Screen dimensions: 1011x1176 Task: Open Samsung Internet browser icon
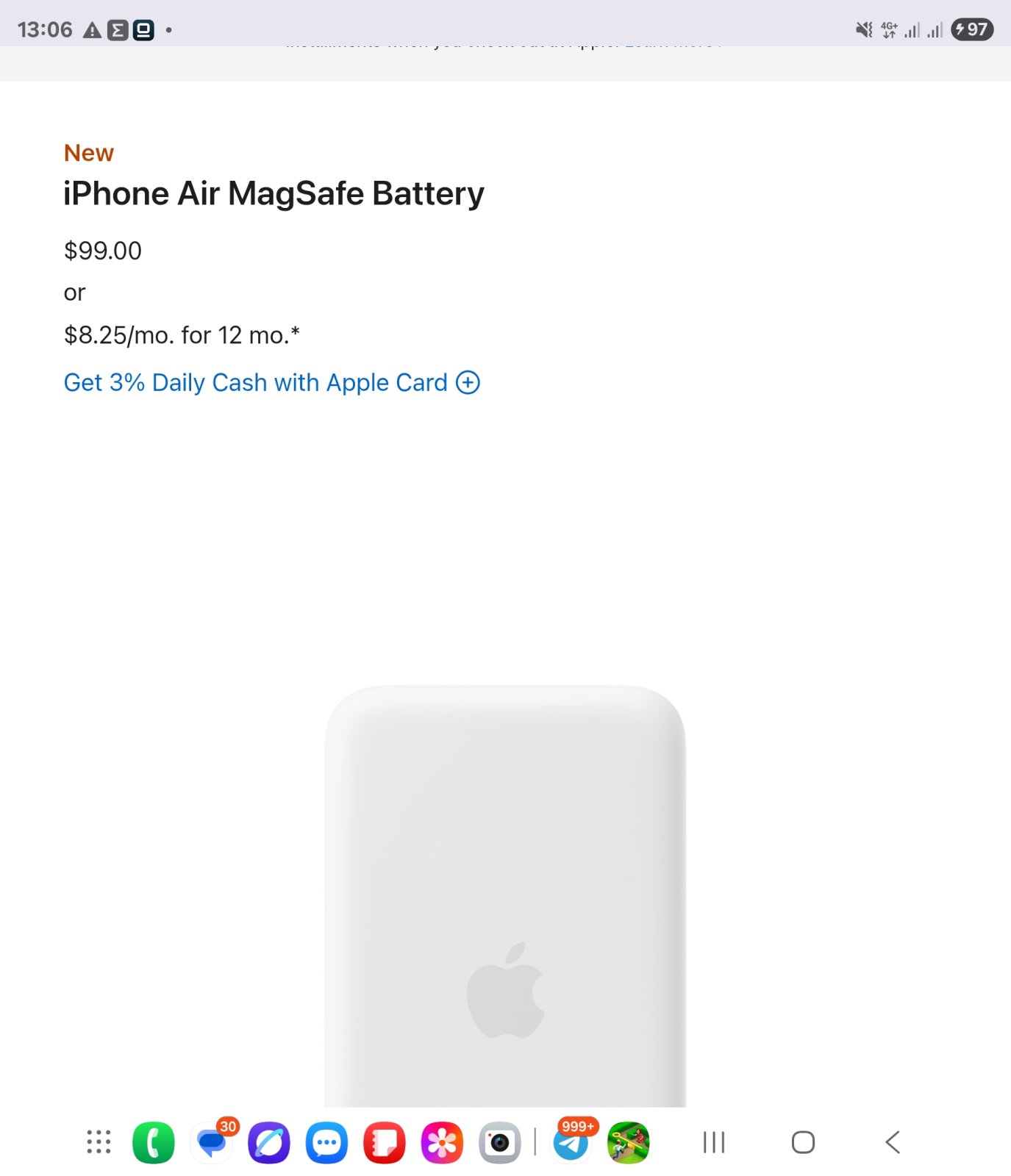click(x=269, y=1143)
